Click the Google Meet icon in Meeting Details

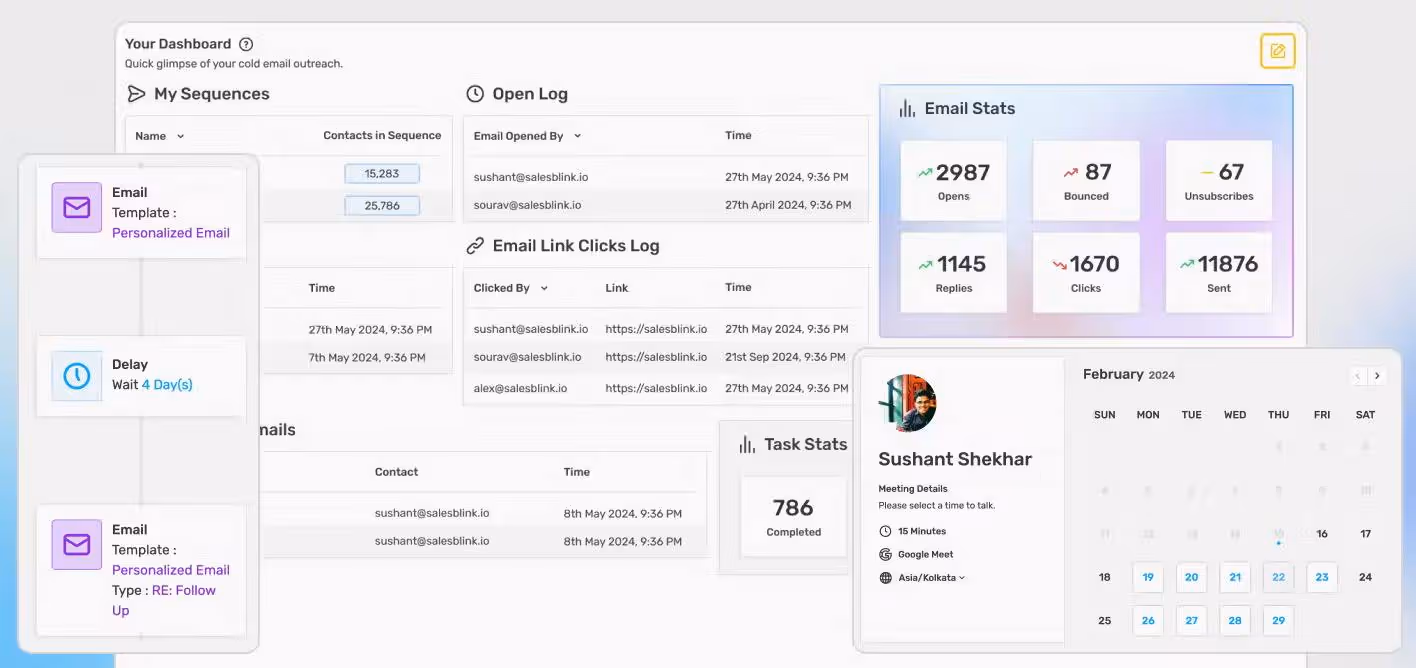pyautogui.click(x=886, y=554)
